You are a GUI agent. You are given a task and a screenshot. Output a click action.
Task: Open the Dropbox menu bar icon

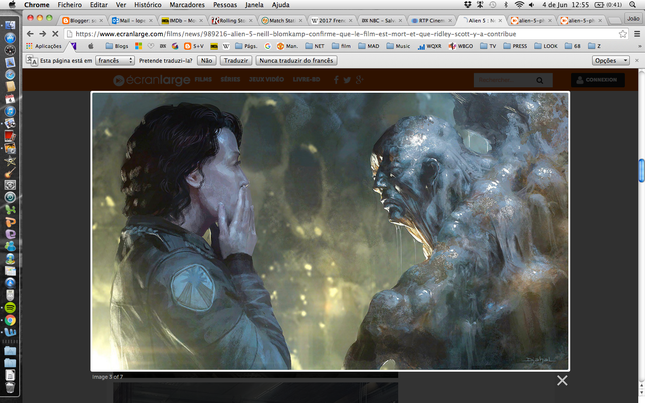(x=467, y=5)
